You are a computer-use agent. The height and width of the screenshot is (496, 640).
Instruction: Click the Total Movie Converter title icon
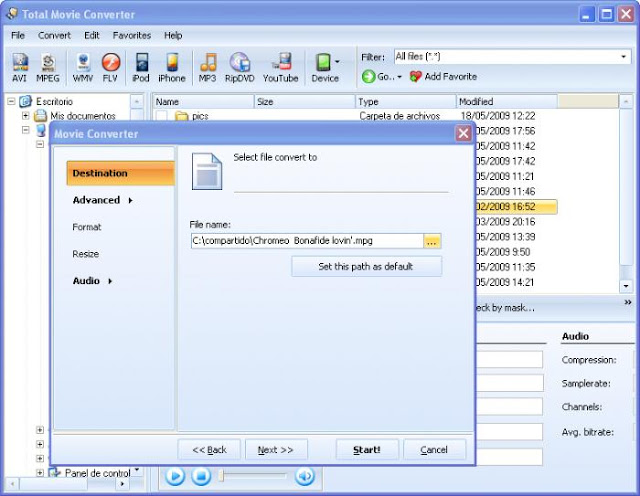12,14
